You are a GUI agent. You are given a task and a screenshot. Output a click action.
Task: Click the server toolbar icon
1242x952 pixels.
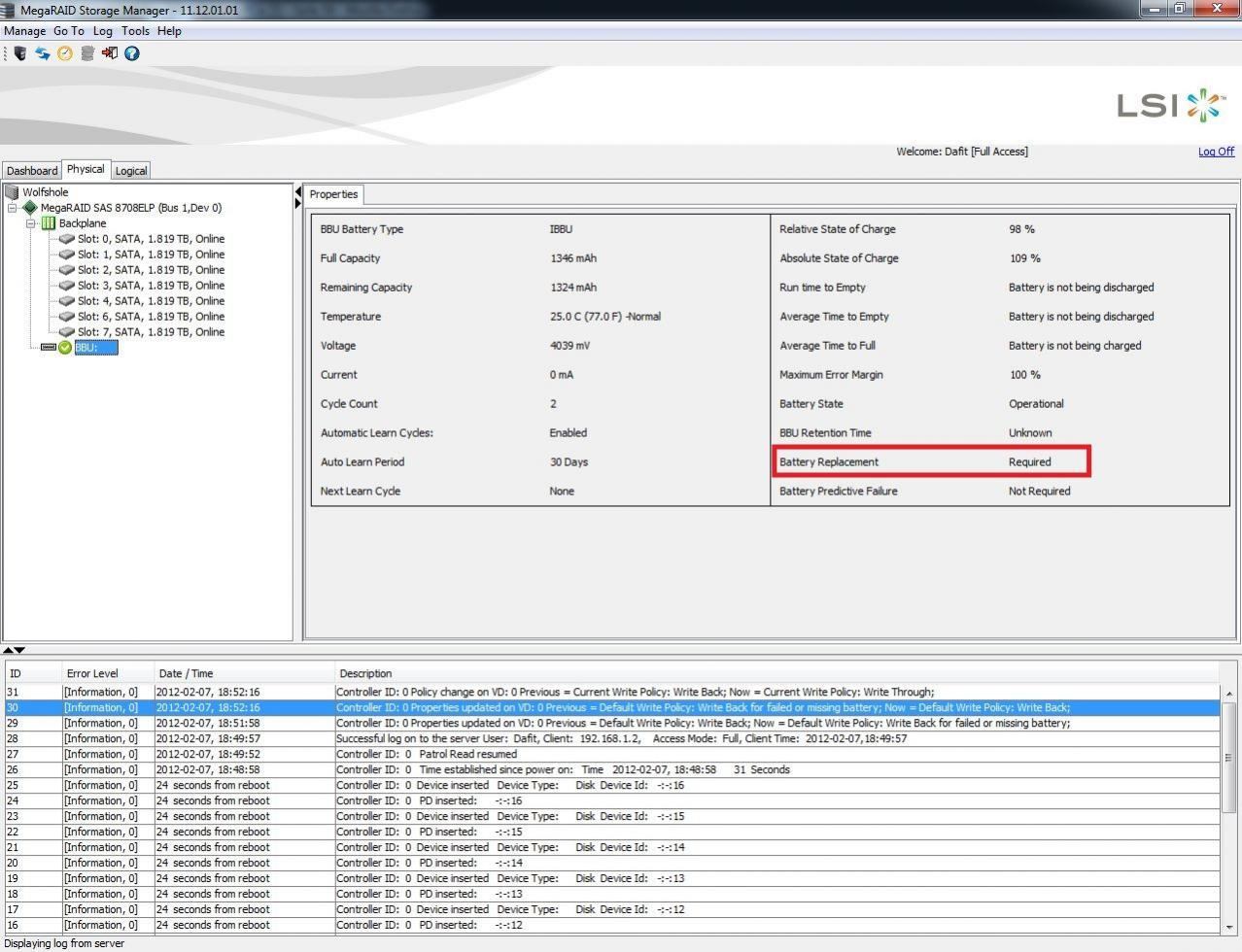20,53
